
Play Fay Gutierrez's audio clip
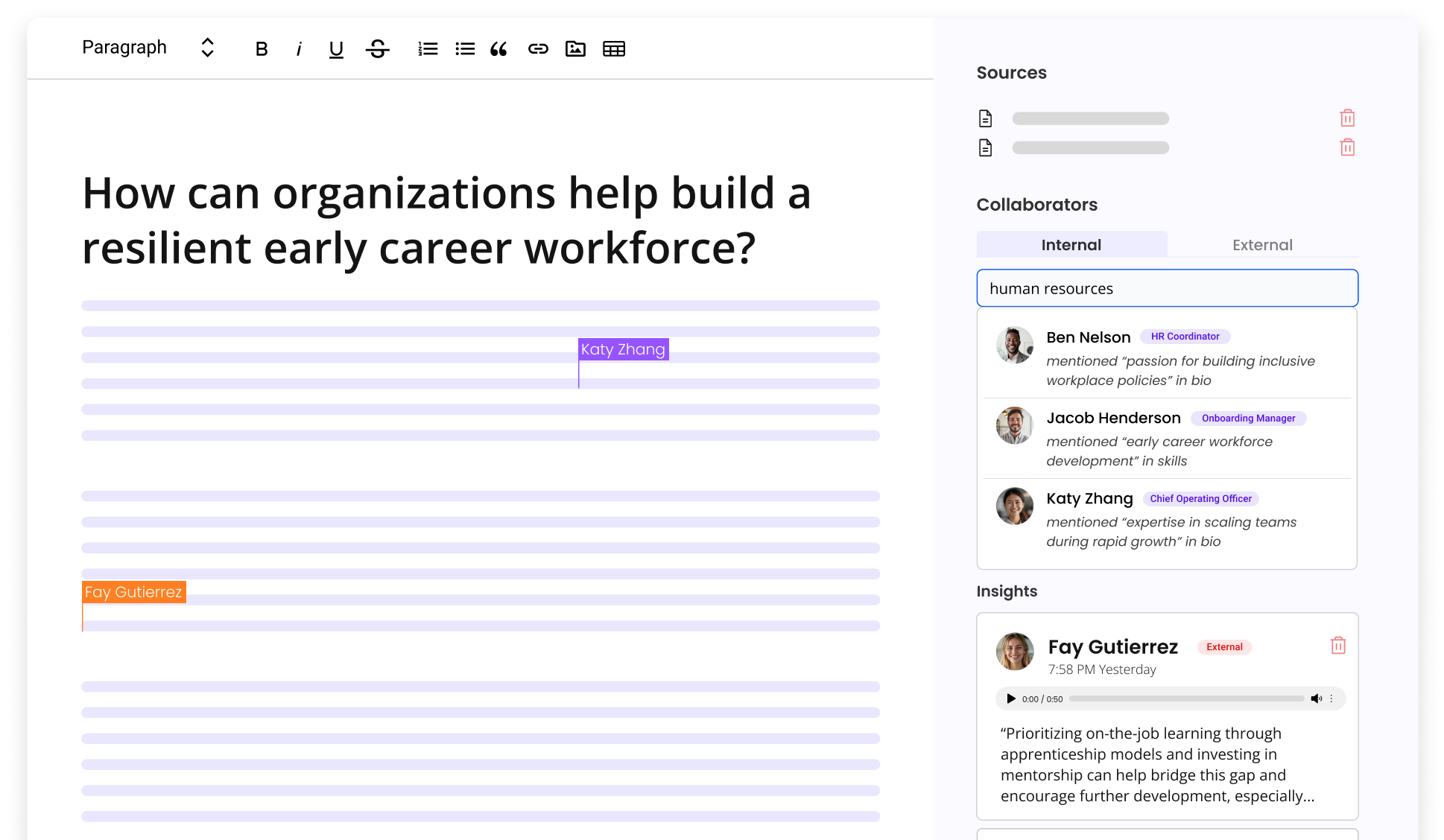coord(1010,699)
